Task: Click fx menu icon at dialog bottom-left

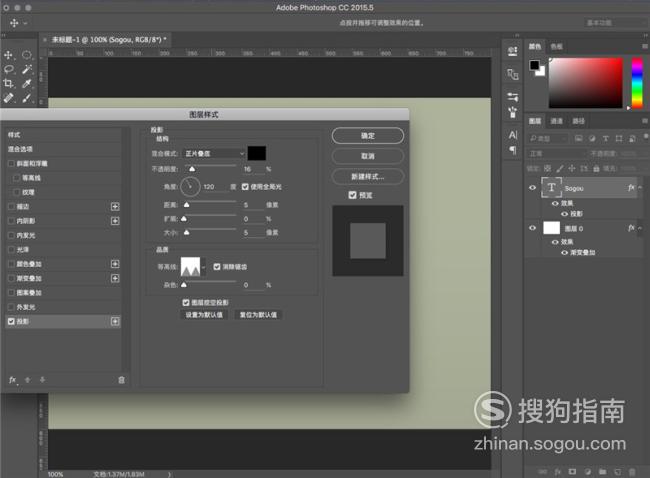Action: point(13,380)
